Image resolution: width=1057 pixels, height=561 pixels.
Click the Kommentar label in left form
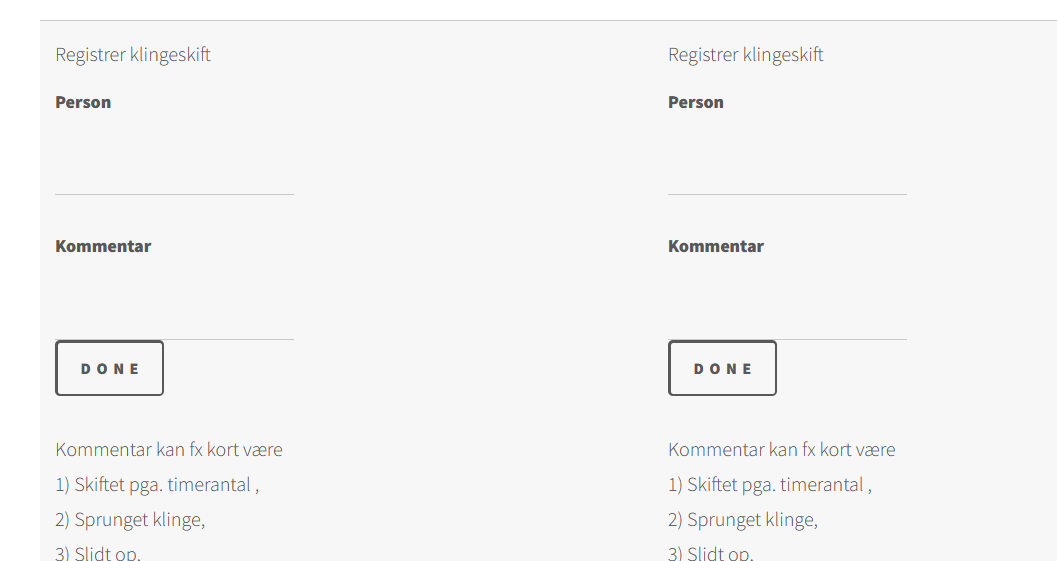tap(103, 246)
